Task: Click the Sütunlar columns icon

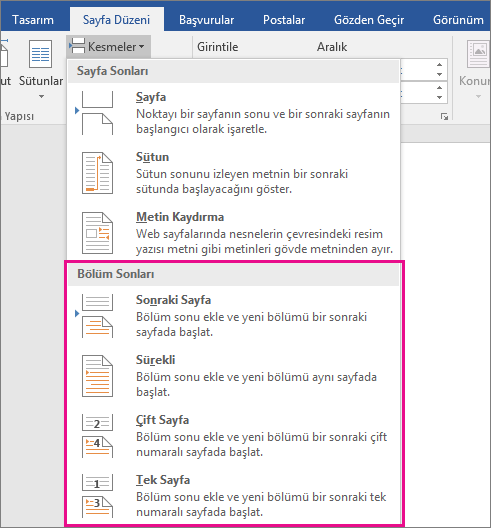Action: point(40,54)
